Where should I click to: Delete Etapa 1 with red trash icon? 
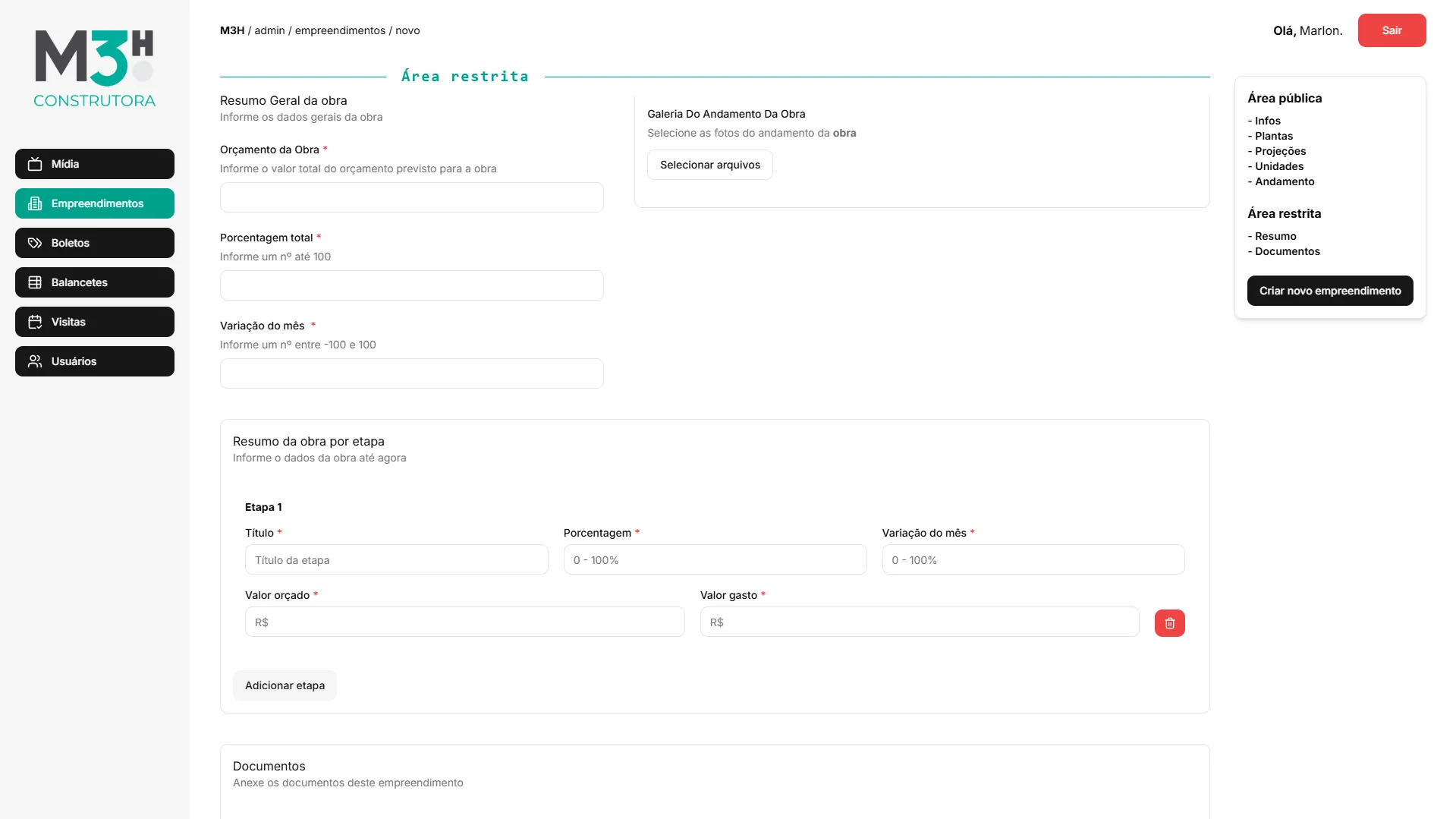(1169, 623)
